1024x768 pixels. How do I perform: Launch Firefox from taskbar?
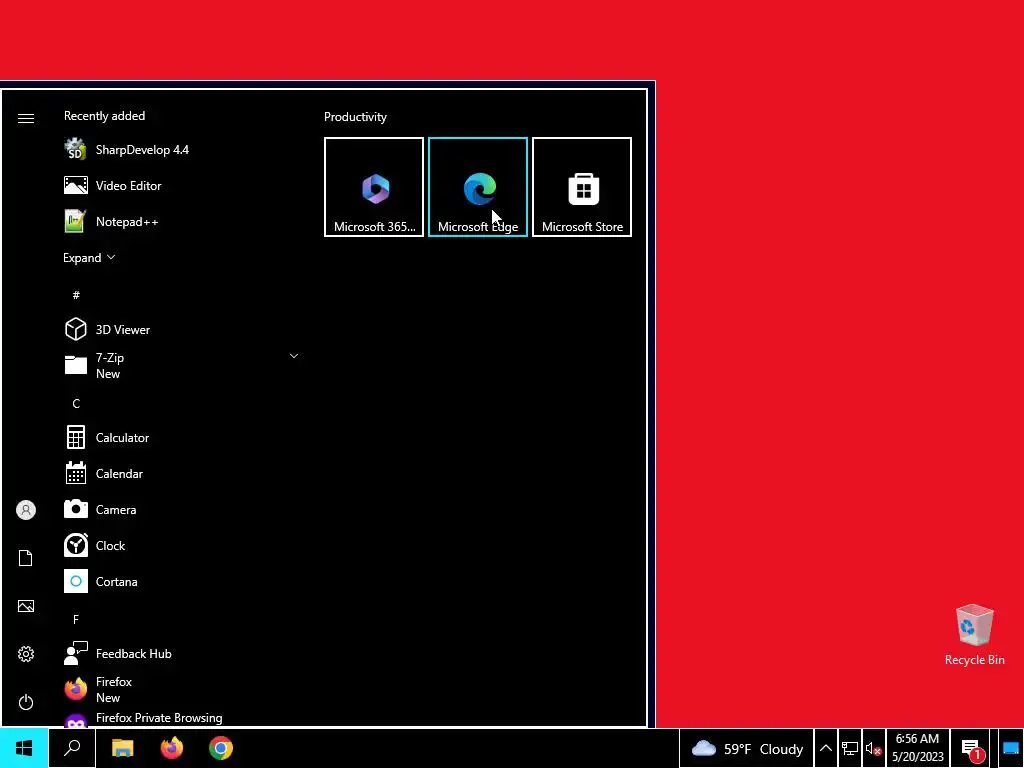coord(172,748)
